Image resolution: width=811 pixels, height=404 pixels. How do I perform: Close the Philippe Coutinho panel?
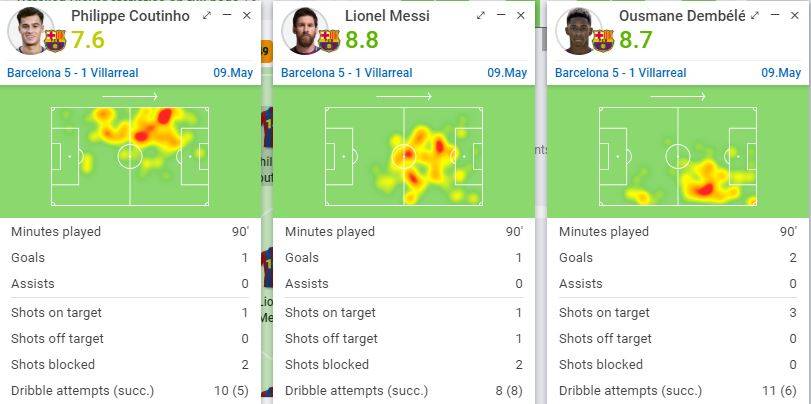point(247,16)
